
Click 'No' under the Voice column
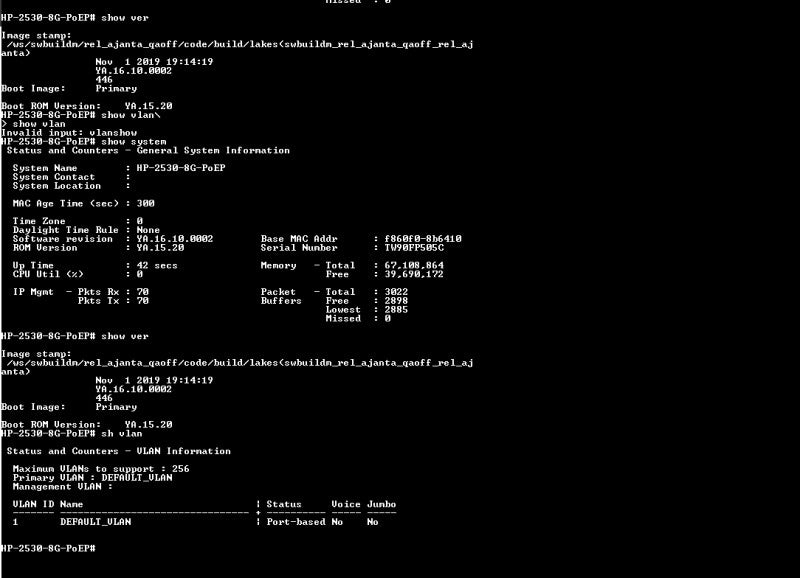pos(337,522)
